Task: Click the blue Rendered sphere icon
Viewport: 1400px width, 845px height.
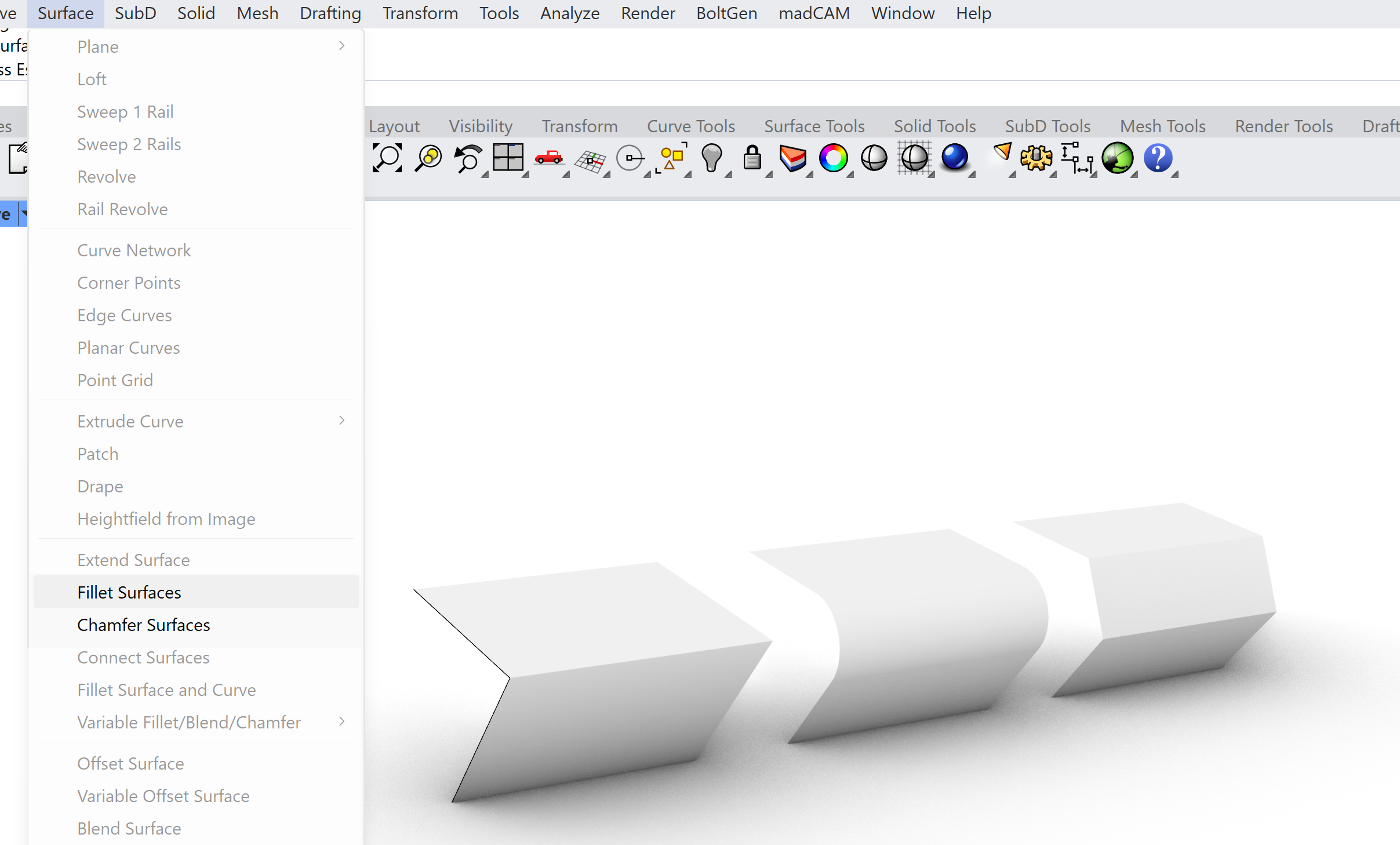Action: click(x=955, y=157)
